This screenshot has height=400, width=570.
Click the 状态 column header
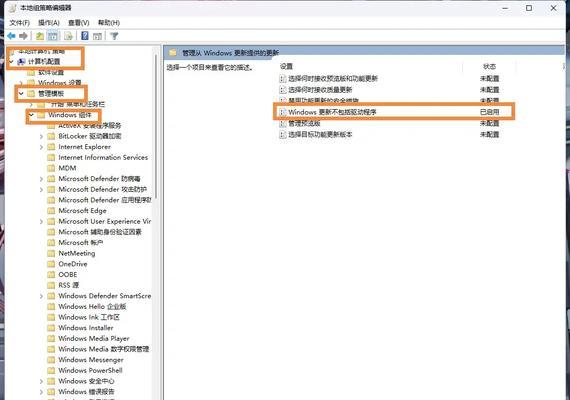pos(489,67)
